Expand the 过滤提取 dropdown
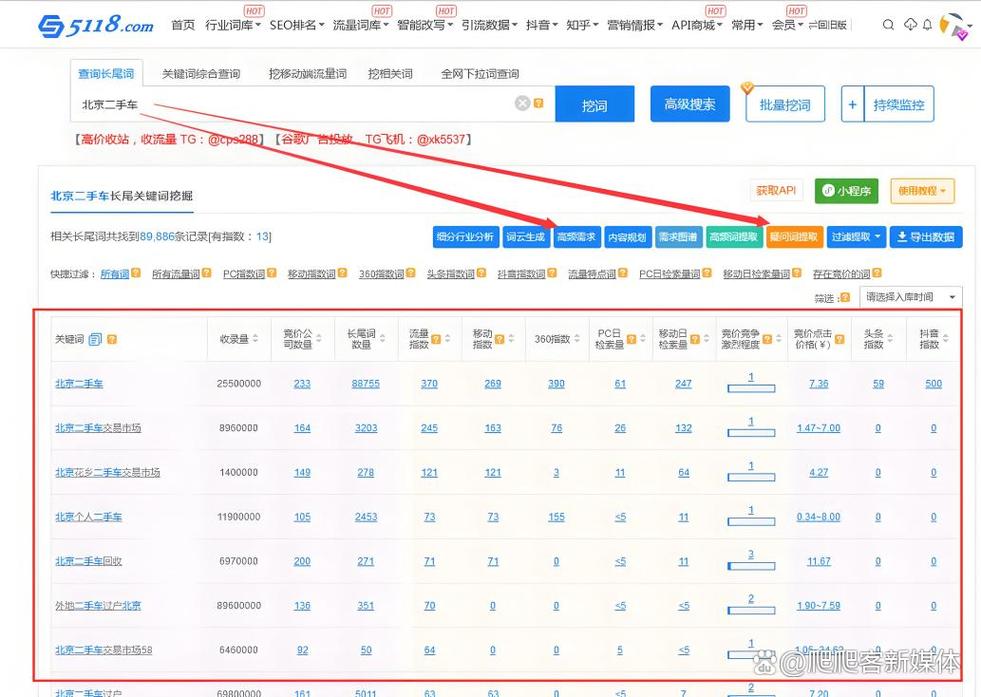This screenshot has height=697, width=981. coord(856,237)
